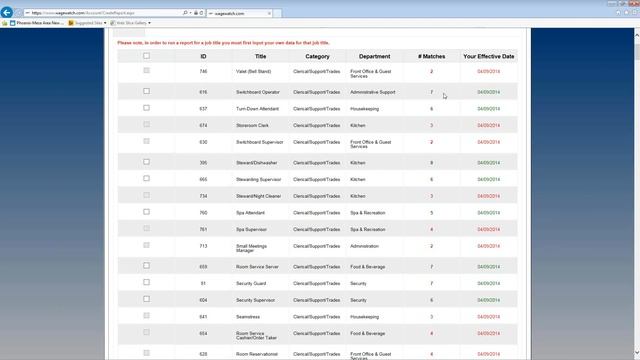Image resolution: width=640 pixels, height=360 pixels.
Task: Click the # Matches column header
Action: coord(431,56)
